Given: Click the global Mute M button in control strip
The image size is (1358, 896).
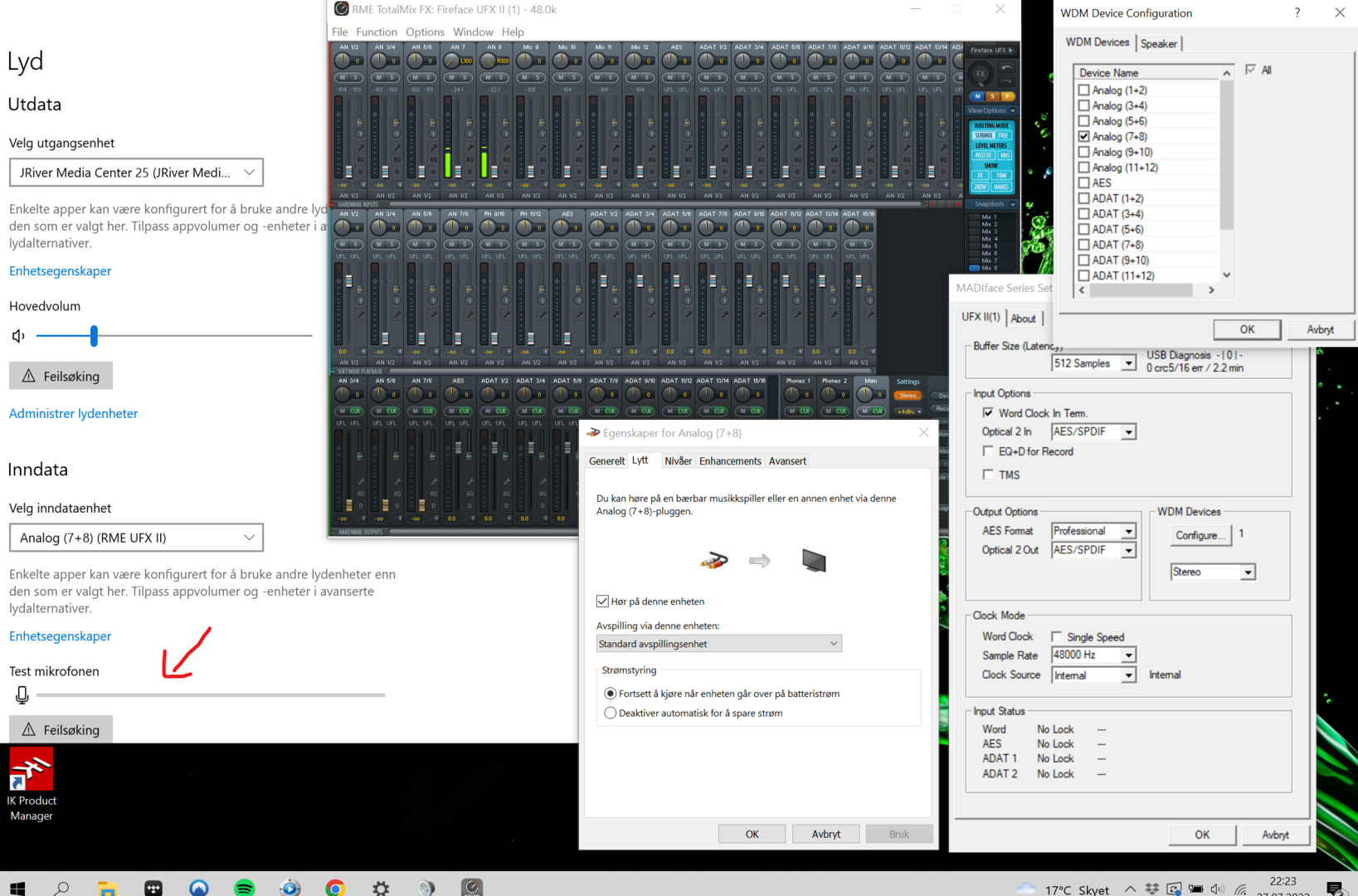Looking at the screenshot, I should coord(978,96).
